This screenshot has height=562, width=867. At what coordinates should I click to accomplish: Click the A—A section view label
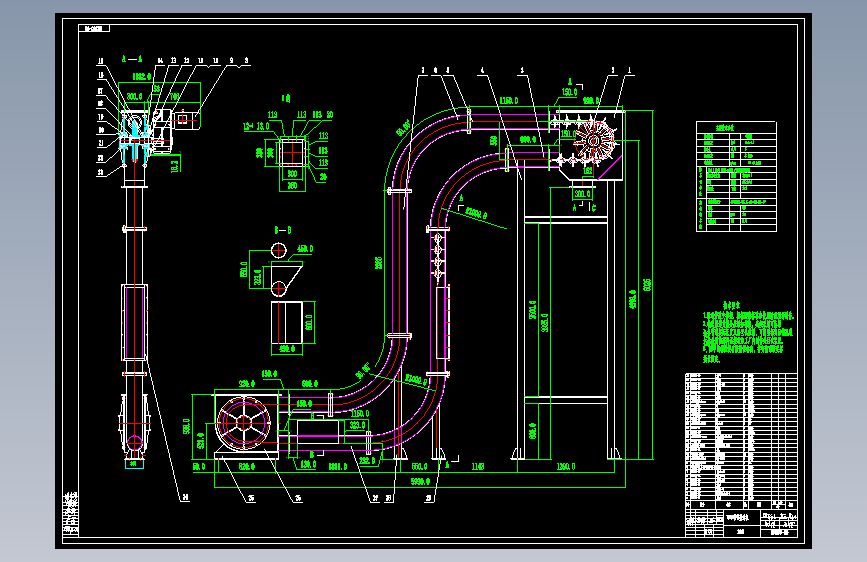[132, 59]
